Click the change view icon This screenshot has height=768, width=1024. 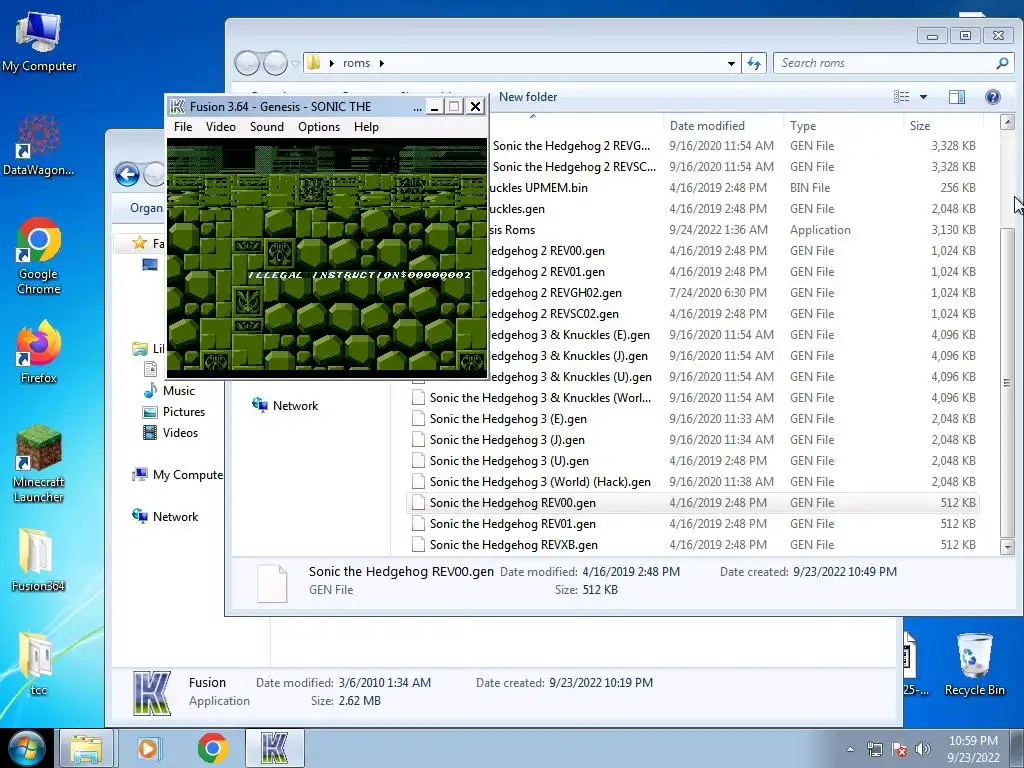pos(902,97)
